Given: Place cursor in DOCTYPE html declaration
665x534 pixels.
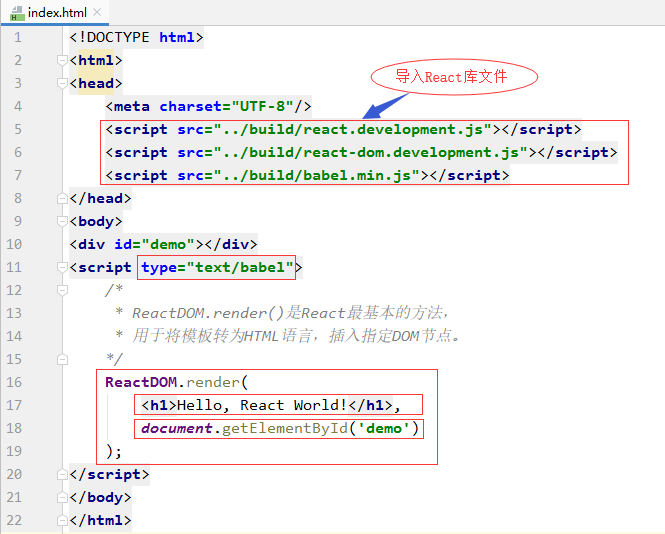Looking at the screenshot, I should pyautogui.click(x=137, y=37).
